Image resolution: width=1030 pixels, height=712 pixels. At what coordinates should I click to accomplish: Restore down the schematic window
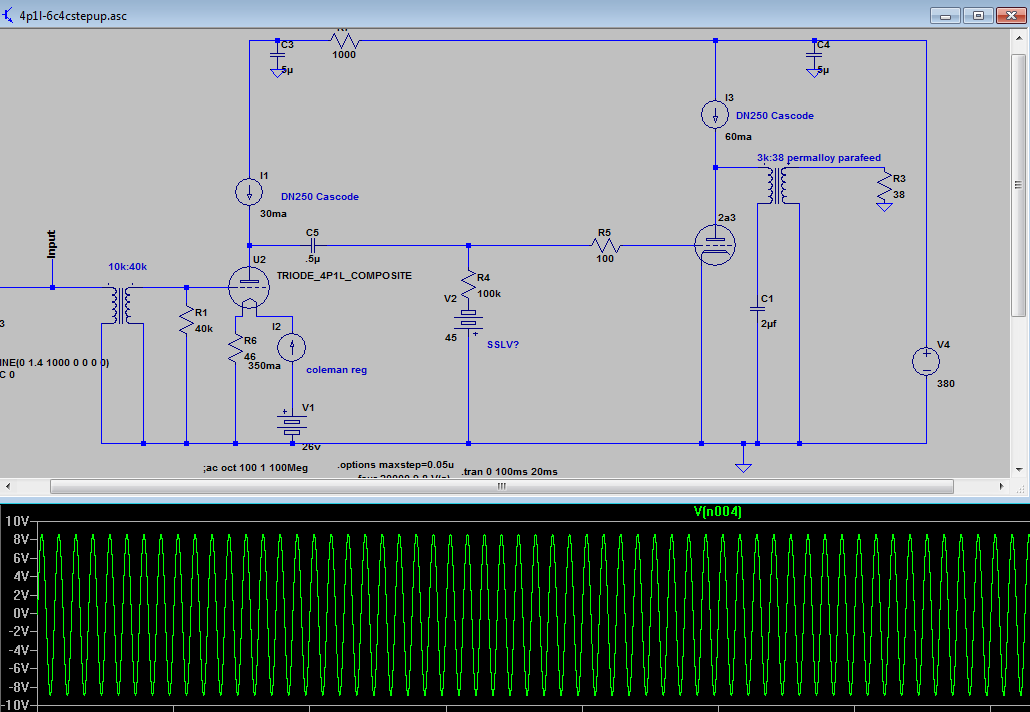point(978,16)
